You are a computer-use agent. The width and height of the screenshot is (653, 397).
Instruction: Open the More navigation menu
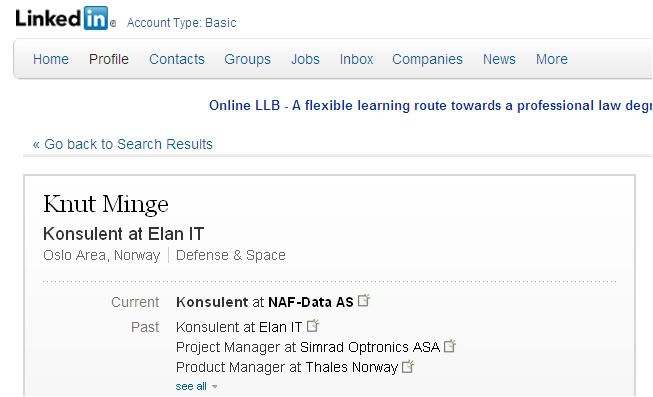tap(551, 59)
